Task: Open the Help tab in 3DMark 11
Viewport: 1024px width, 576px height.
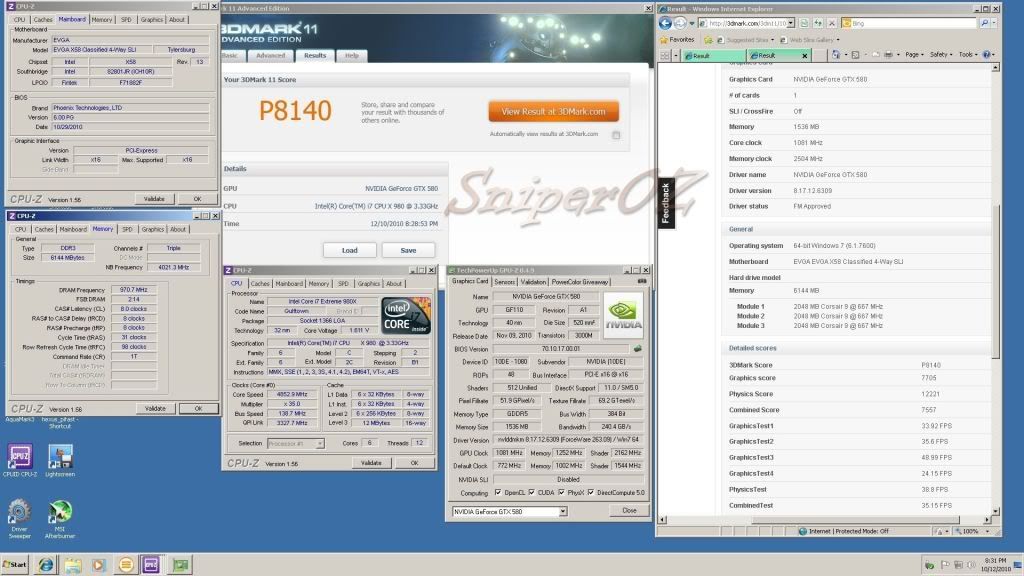Action: [x=352, y=56]
